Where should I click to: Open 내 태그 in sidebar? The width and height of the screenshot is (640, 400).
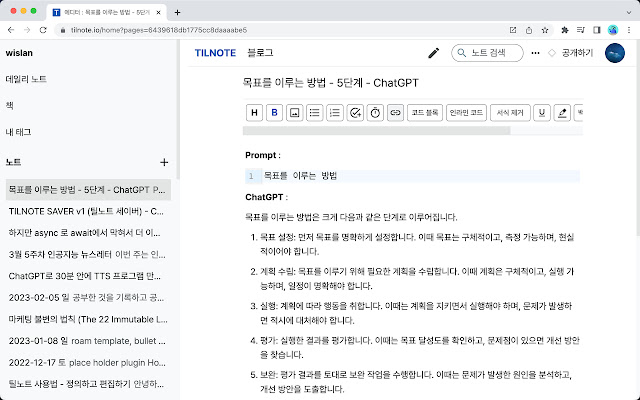[18, 132]
